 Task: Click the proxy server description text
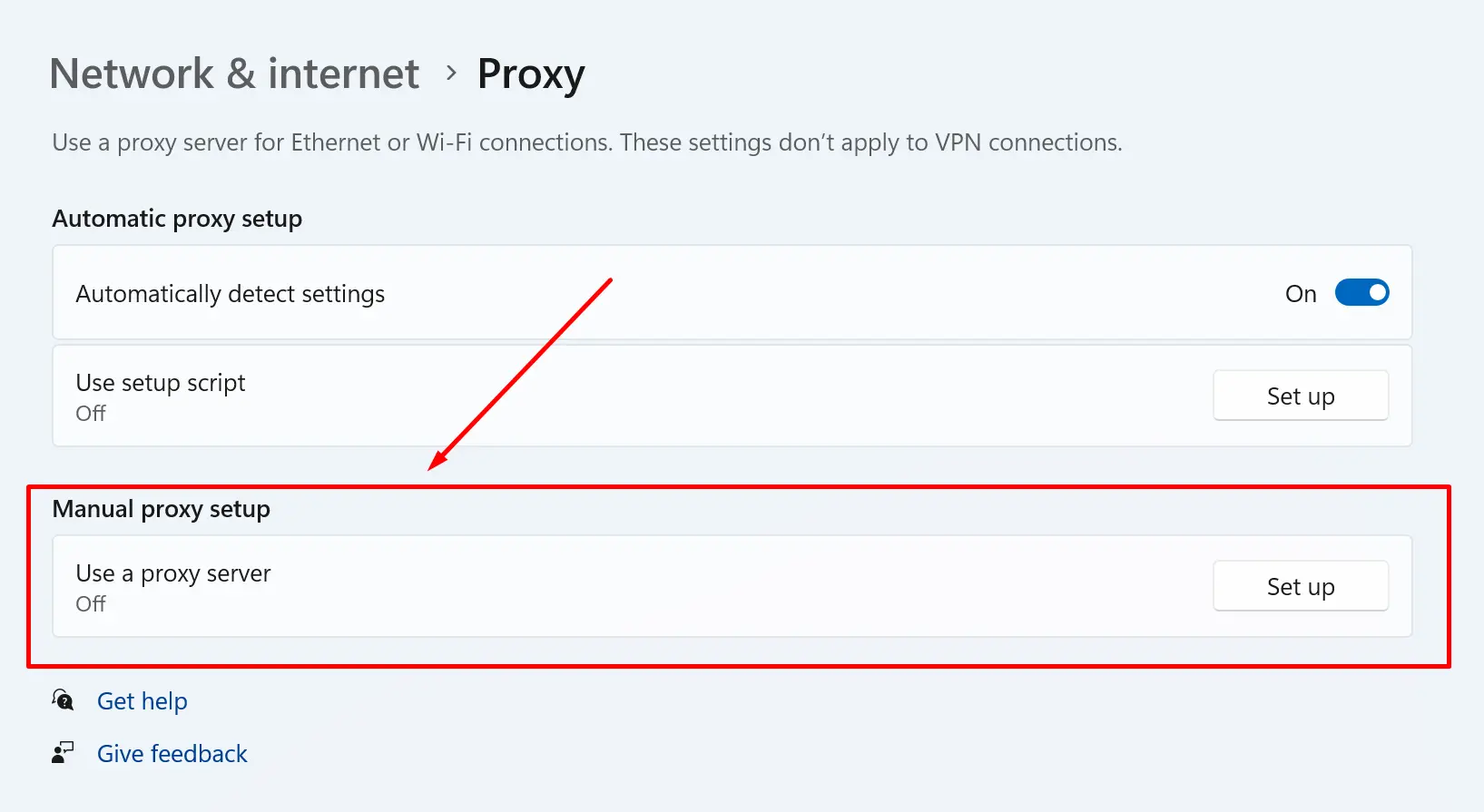tap(587, 142)
